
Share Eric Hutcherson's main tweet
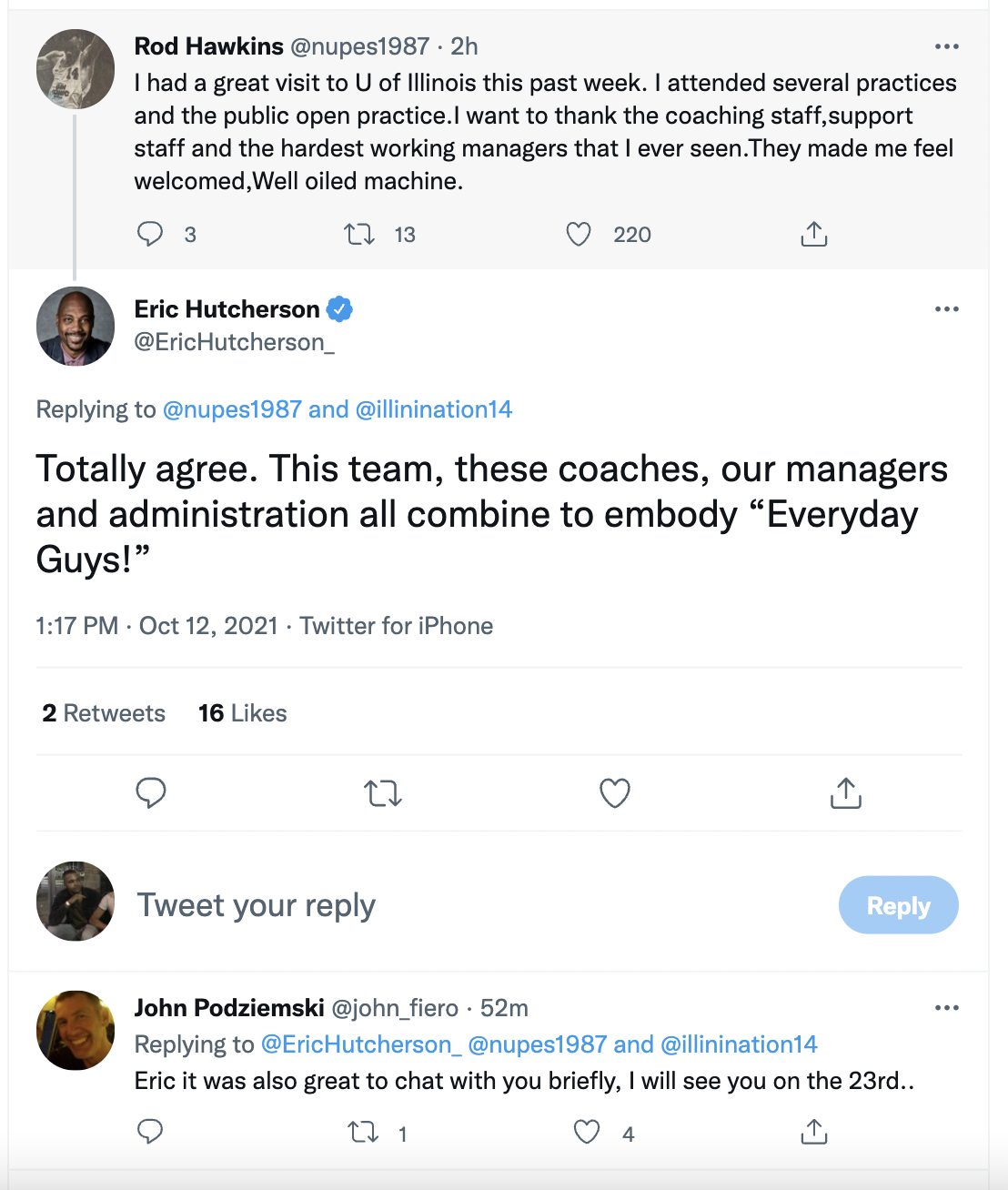click(845, 793)
